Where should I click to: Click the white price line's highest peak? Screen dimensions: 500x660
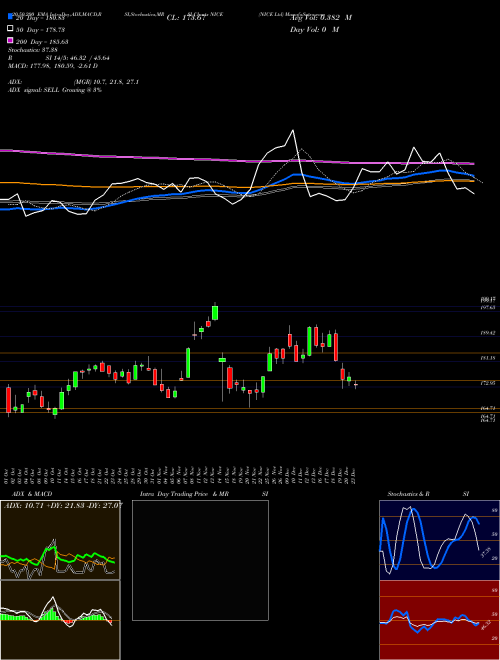[x=293, y=131]
